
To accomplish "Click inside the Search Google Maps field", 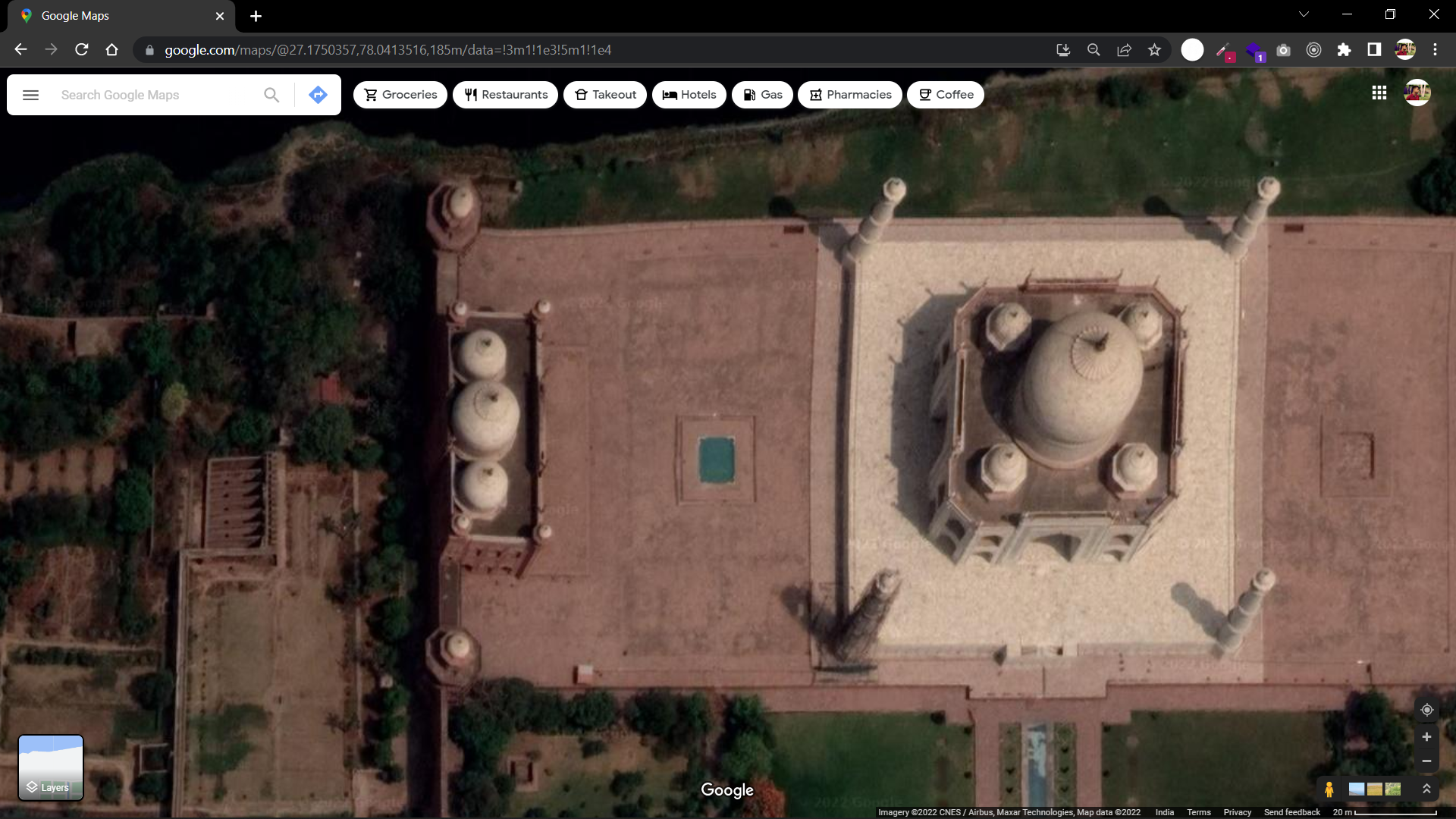I will pyautogui.click(x=152, y=94).
